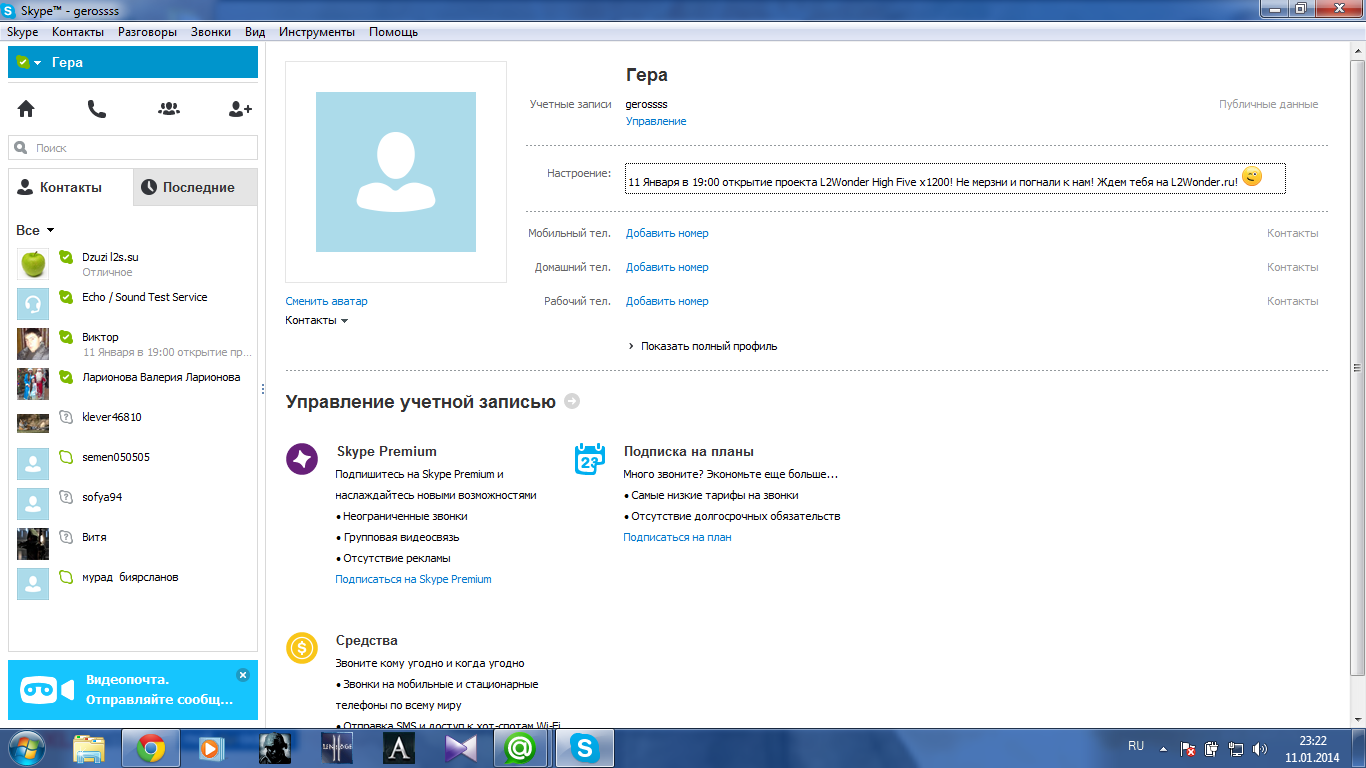Click the calendar subscription plans icon
This screenshot has height=768, width=1366.
590,459
